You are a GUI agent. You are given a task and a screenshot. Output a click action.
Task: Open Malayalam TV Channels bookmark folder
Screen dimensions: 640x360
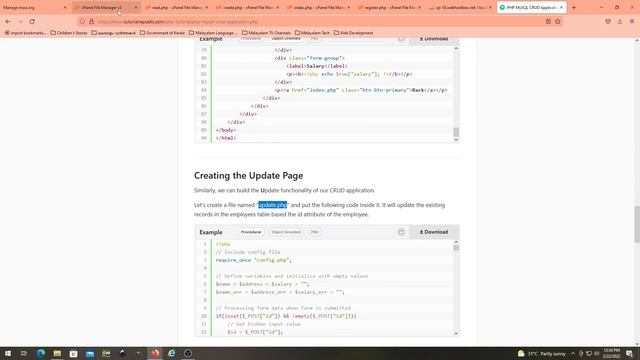click(x=266, y=33)
